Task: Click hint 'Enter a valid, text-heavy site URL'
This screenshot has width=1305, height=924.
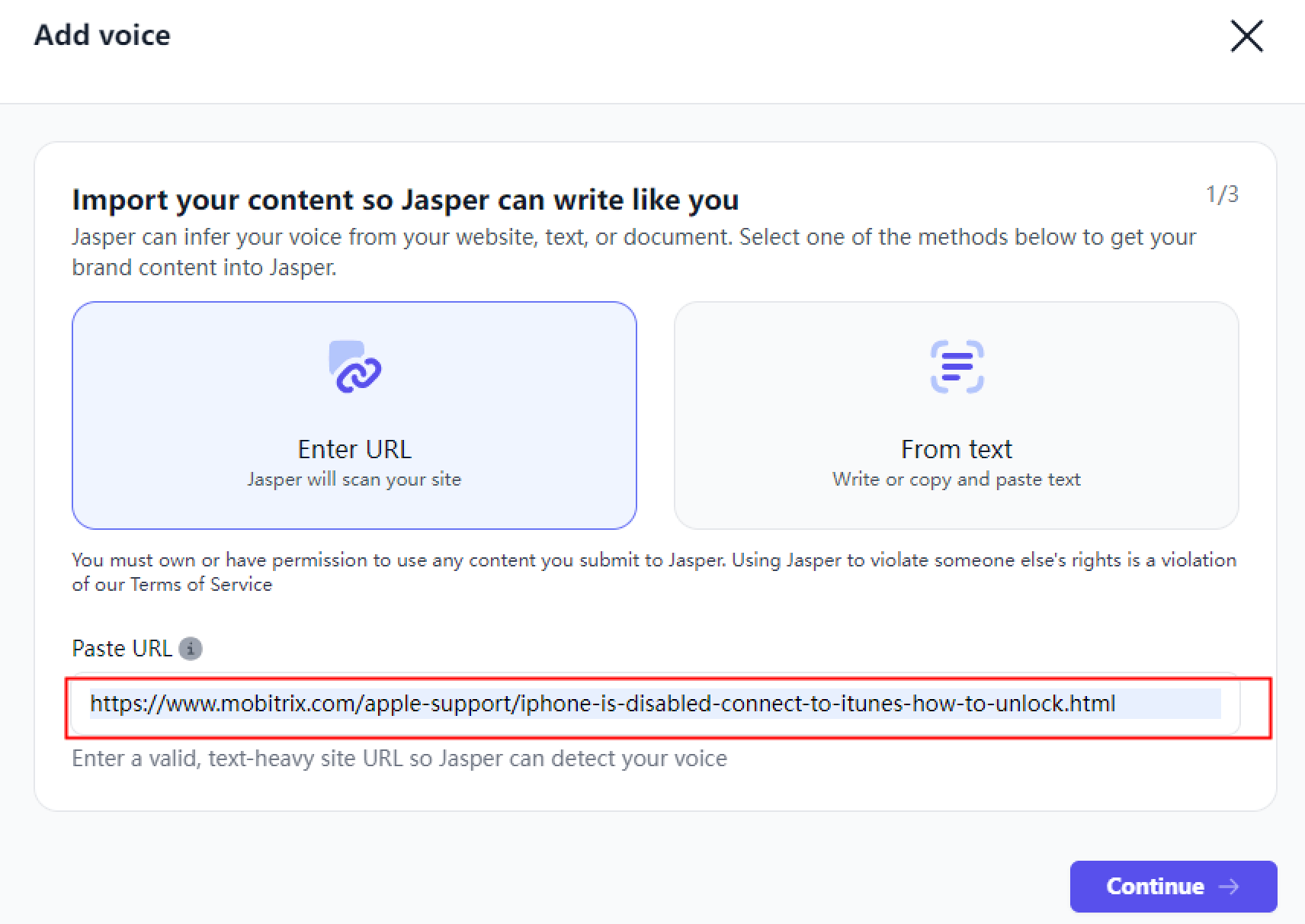Action: point(399,759)
